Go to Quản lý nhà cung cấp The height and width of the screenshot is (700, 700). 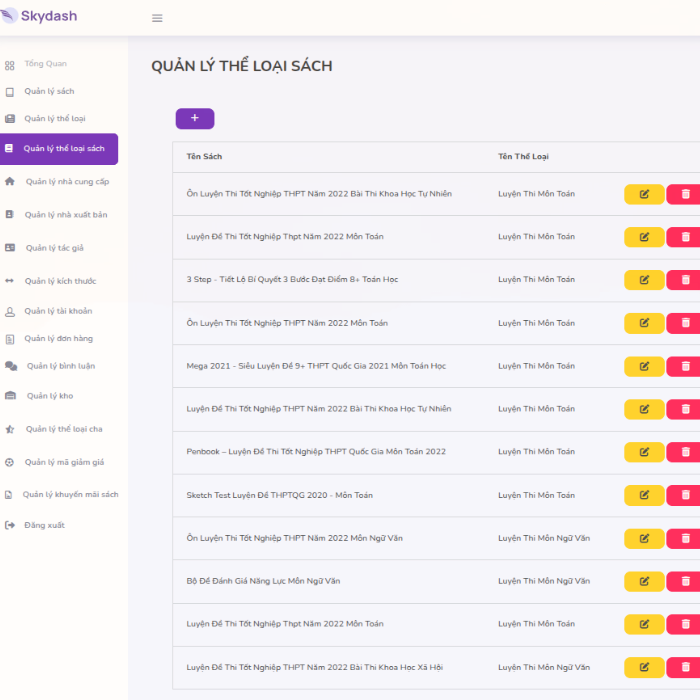(x=67, y=182)
